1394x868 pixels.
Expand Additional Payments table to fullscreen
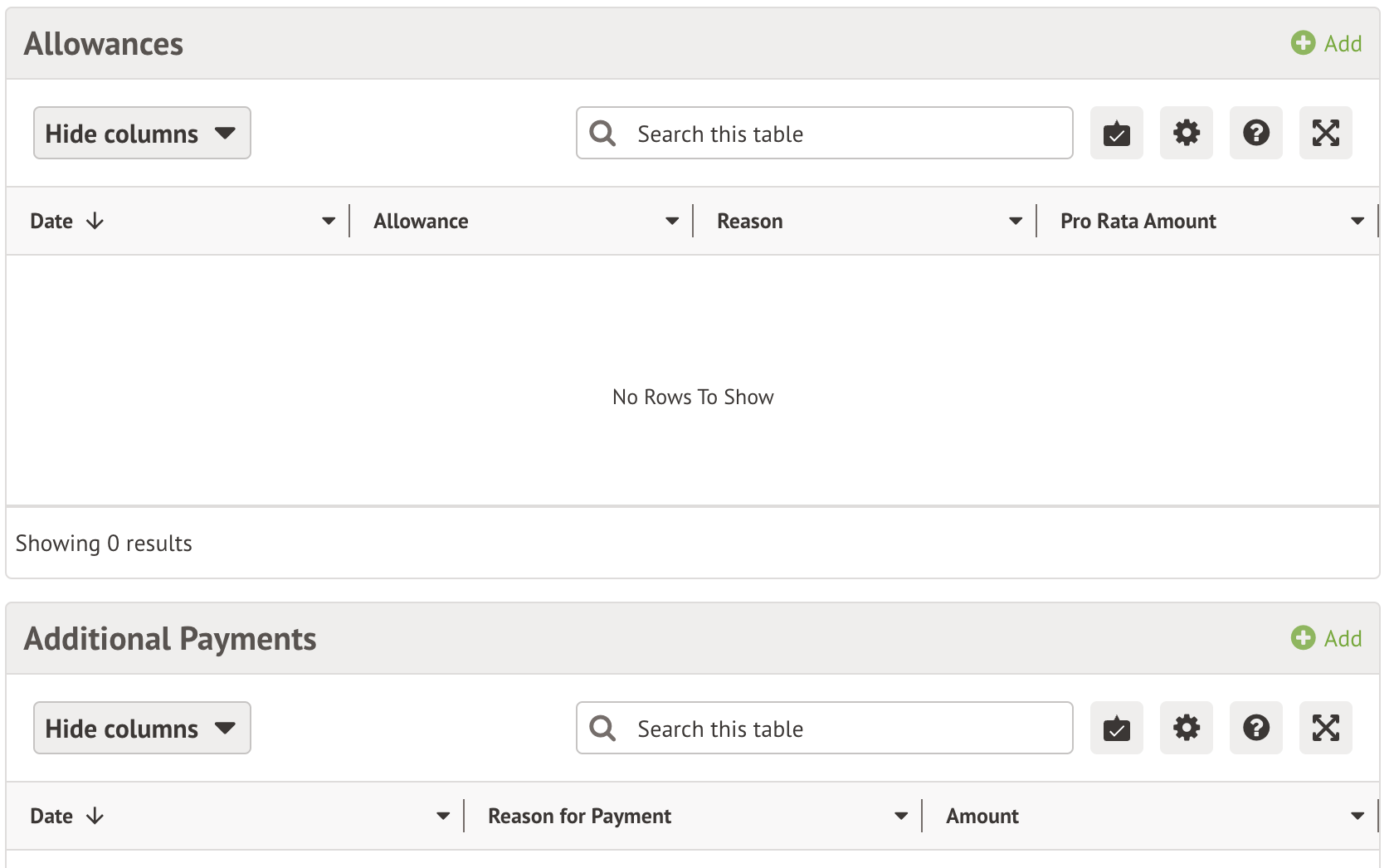(x=1325, y=728)
